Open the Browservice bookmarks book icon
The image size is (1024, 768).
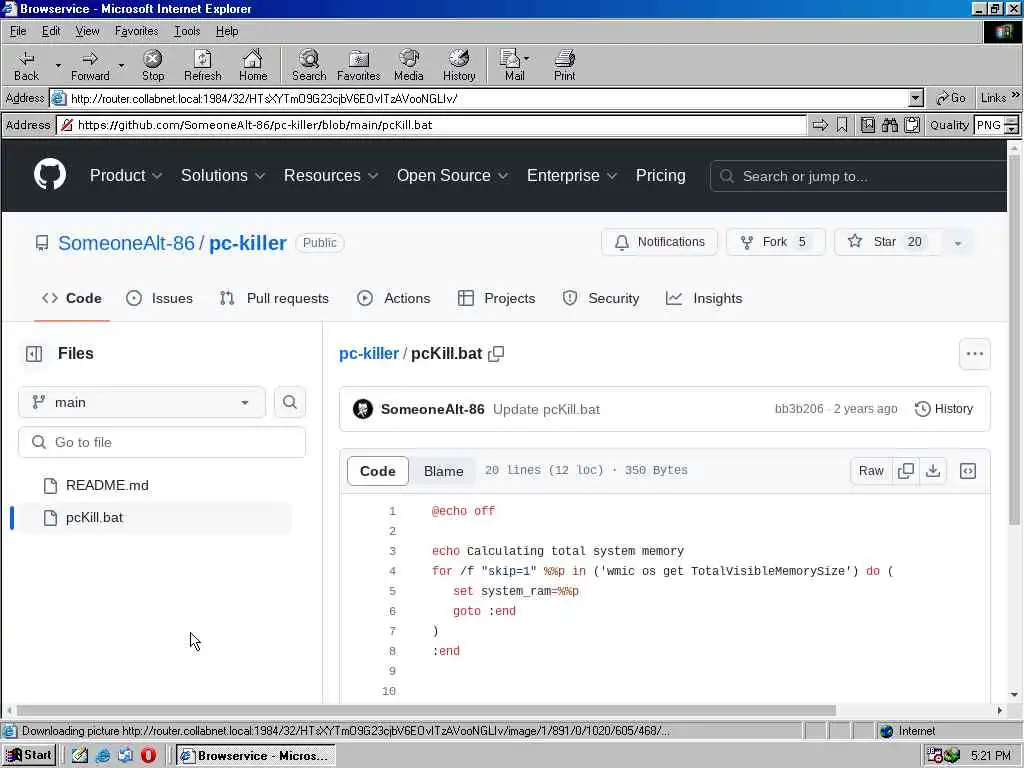click(x=868, y=125)
